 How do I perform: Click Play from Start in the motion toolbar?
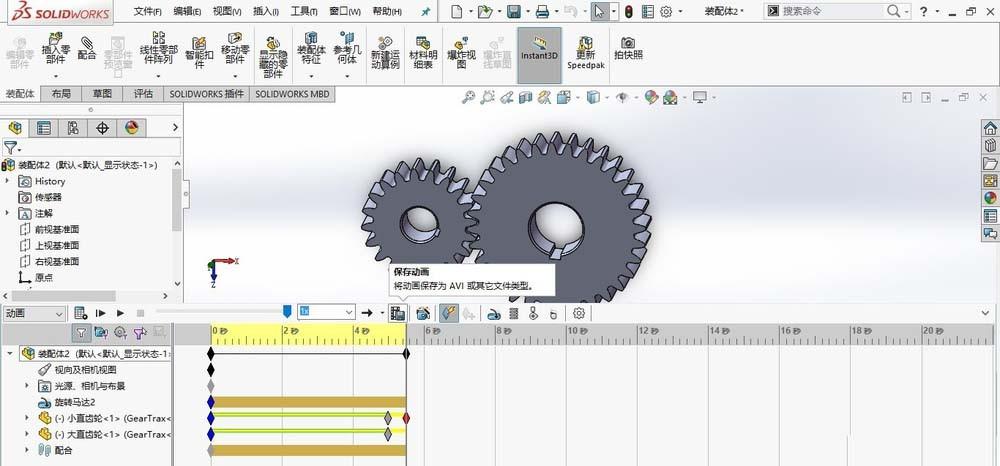(x=100, y=313)
